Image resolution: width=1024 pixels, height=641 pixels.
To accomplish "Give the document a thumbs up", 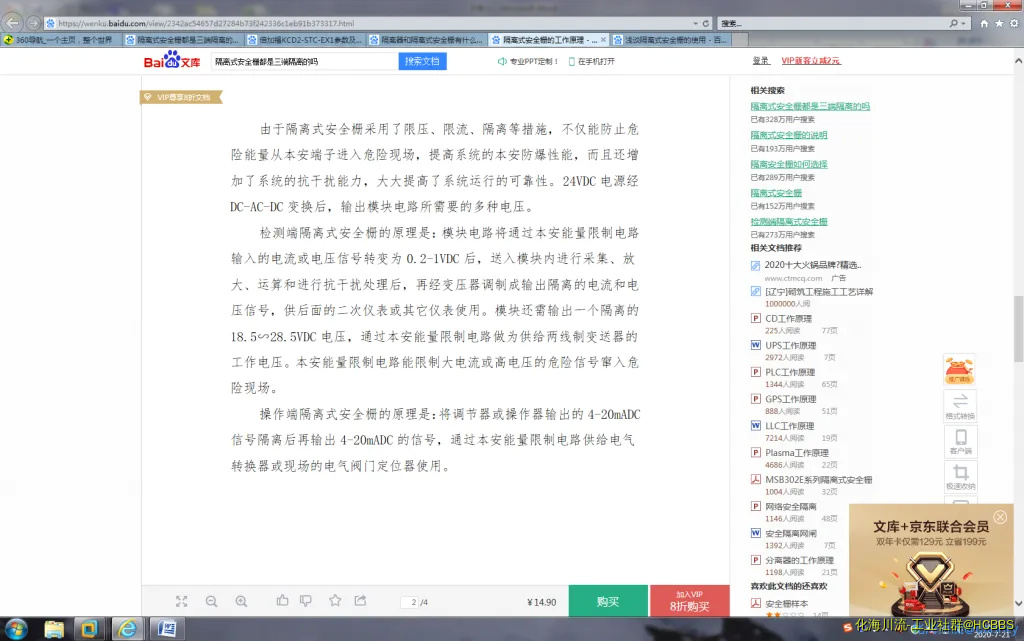I will tap(282, 601).
